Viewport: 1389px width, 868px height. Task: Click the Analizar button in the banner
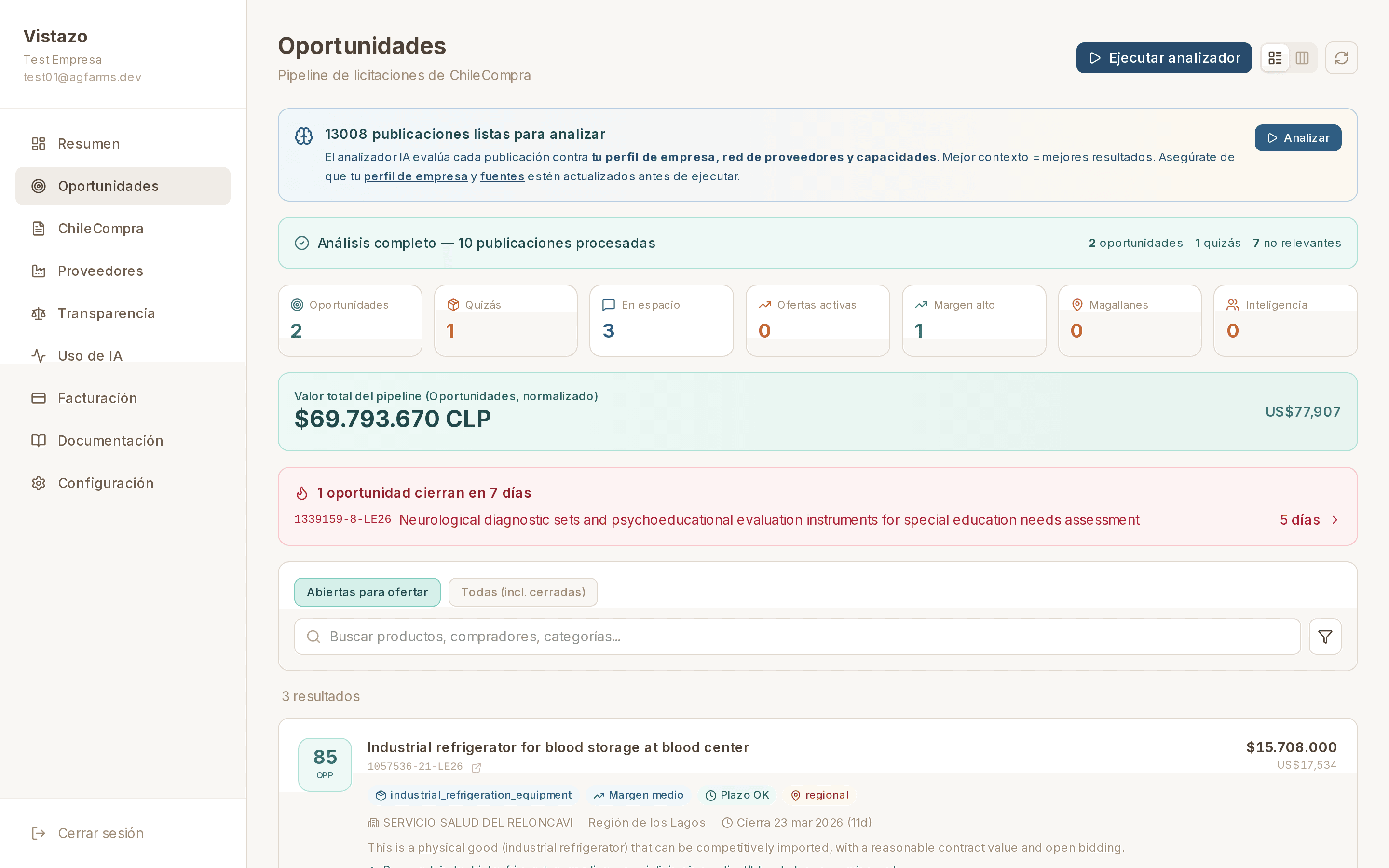(1298, 138)
